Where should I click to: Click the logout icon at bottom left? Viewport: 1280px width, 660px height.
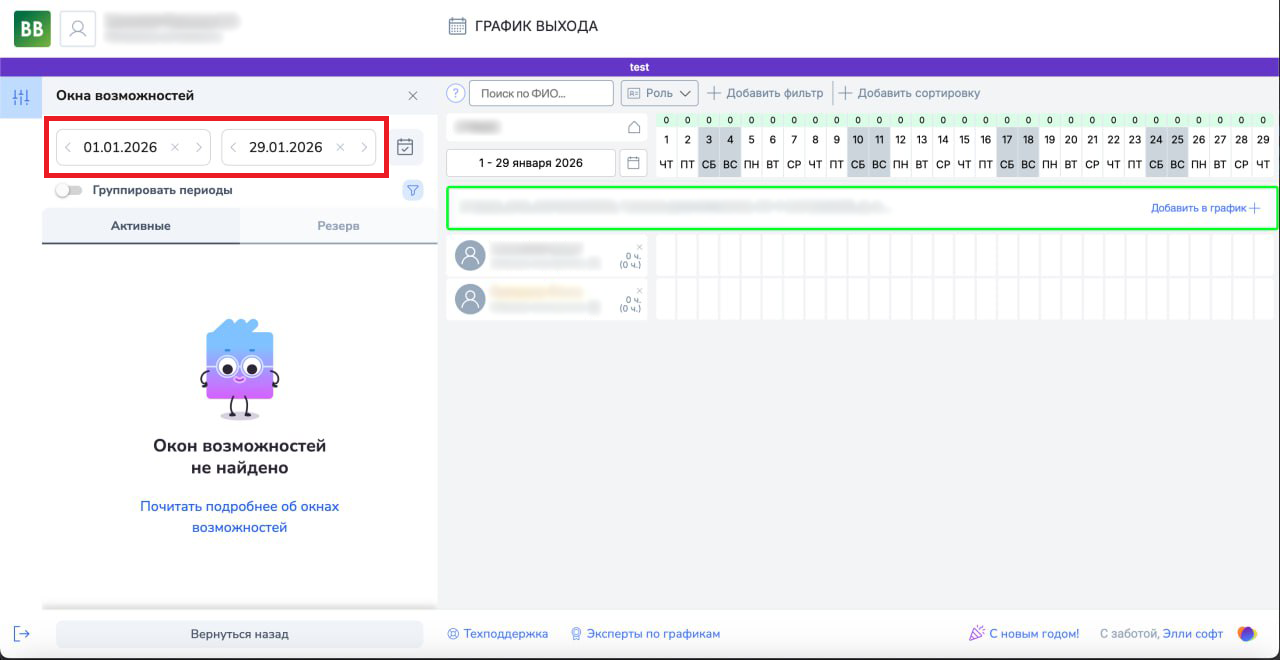pyautogui.click(x=22, y=633)
